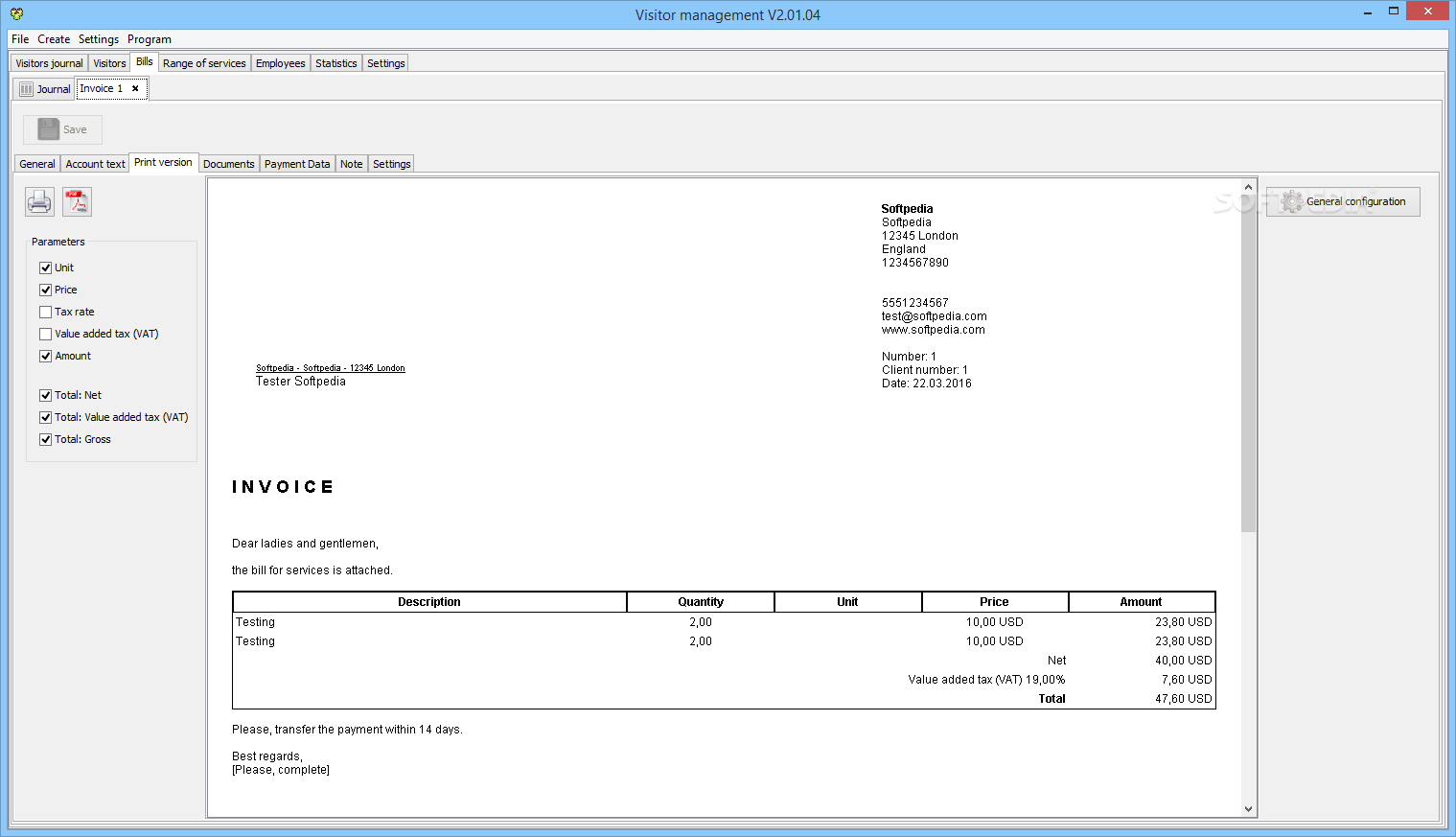The width and height of the screenshot is (1456, 837).
Task: Click the underlined Softpedia sender address line
Action: [331, 368]
